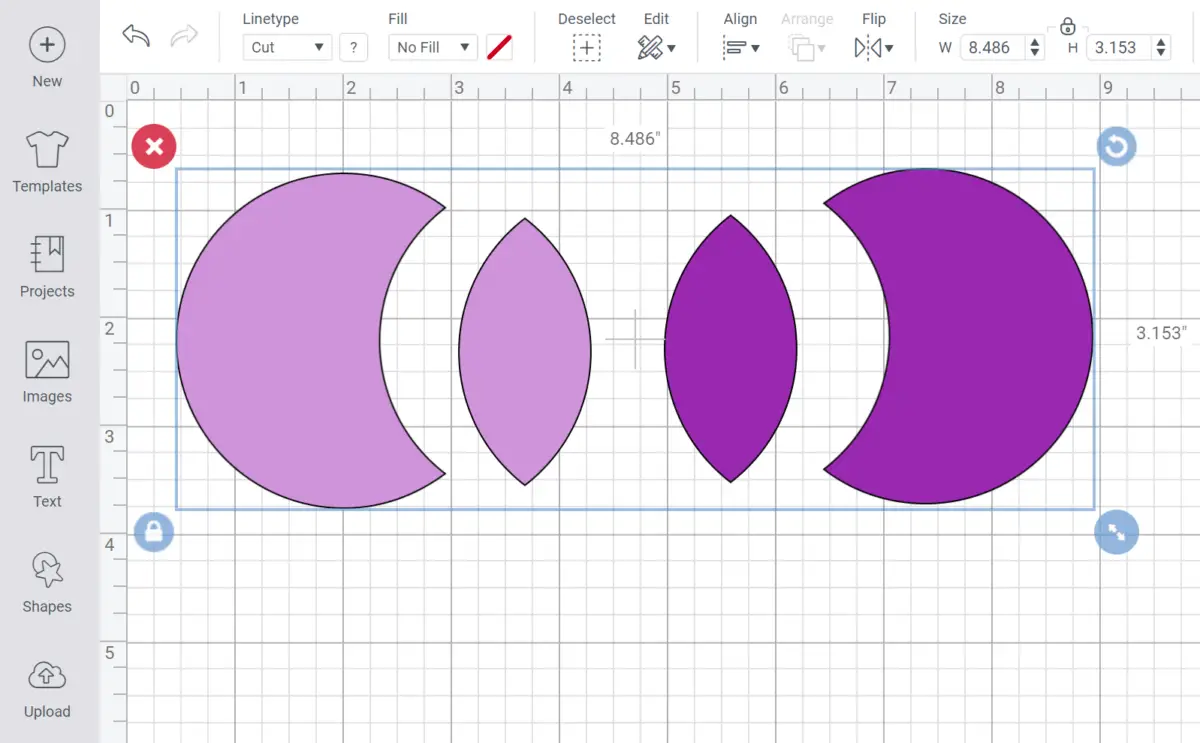
Task: Open the Fill dropdown showing No Fill
Action: click(432, 47)
